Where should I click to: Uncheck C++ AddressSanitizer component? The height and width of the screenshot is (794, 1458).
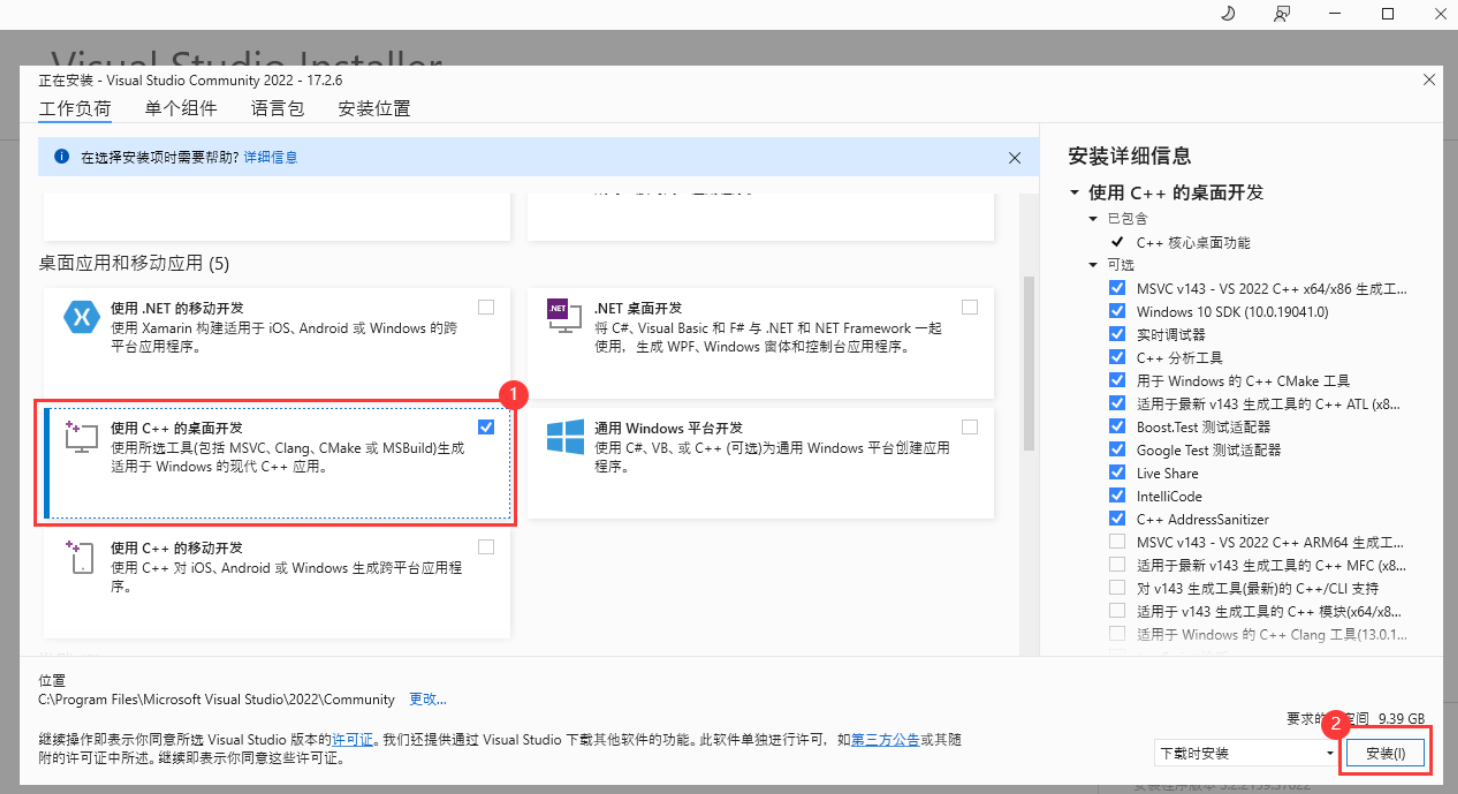pyautogui.click(x=1117, y=518)
